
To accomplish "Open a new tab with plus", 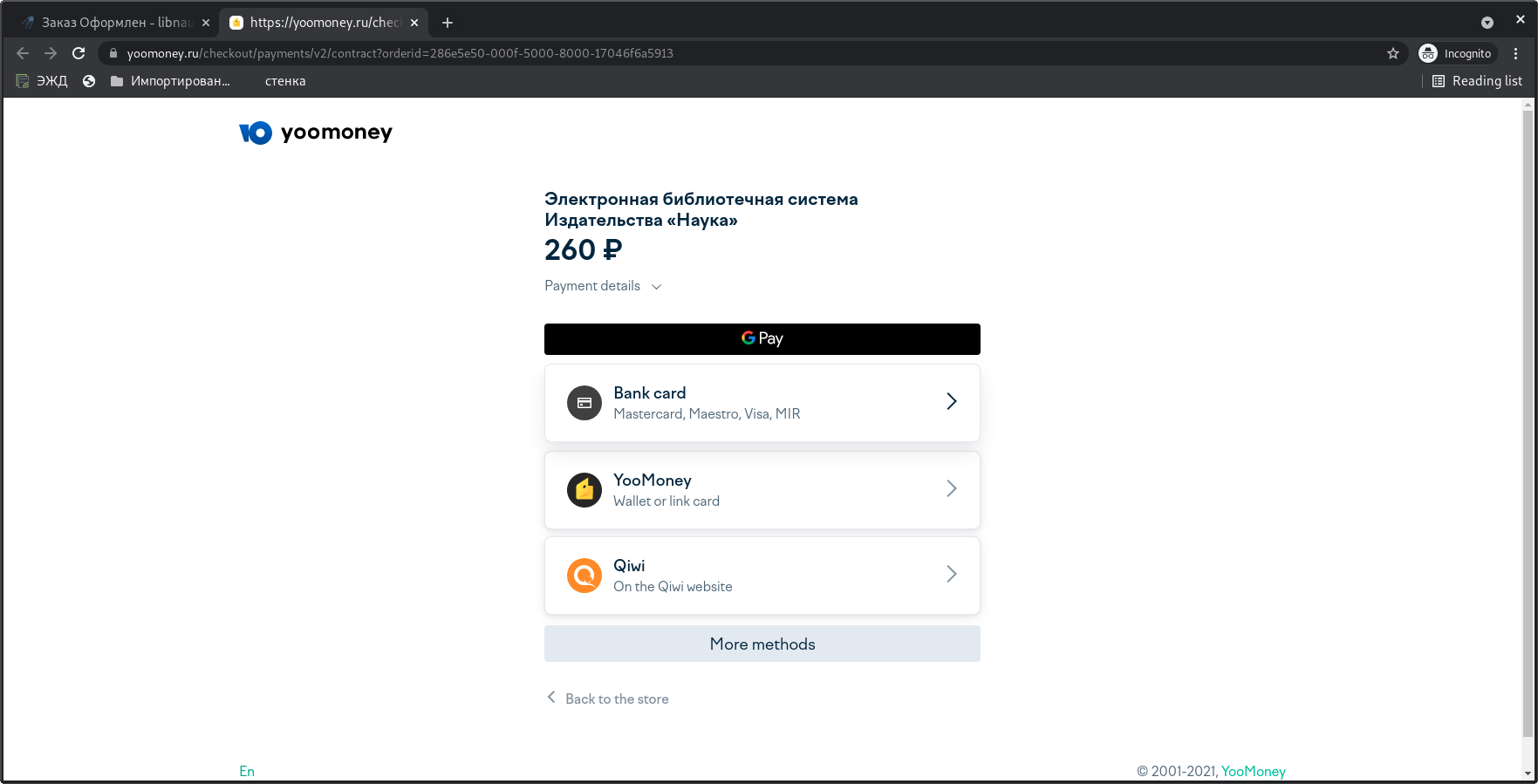I will point(448,23).
